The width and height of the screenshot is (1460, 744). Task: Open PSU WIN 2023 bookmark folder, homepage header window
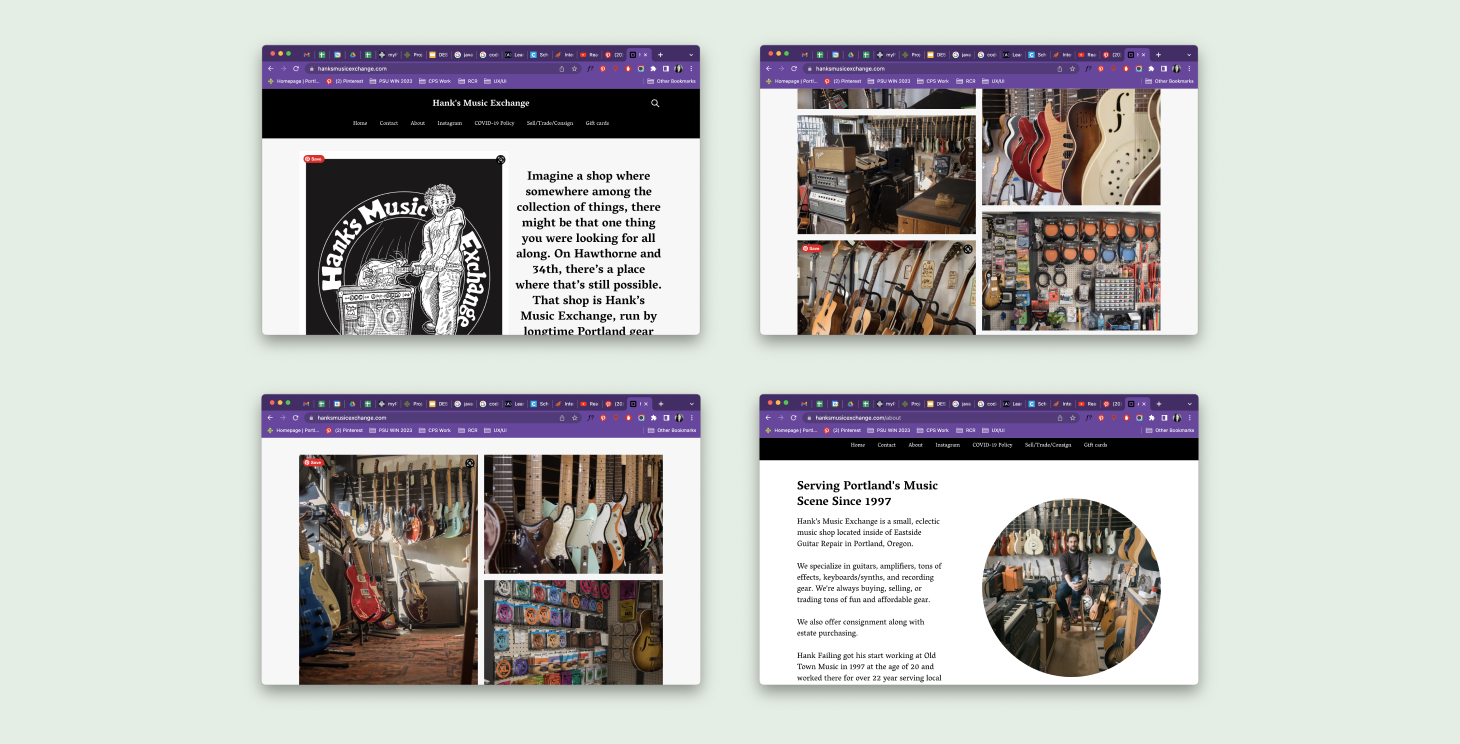point(392,81)
